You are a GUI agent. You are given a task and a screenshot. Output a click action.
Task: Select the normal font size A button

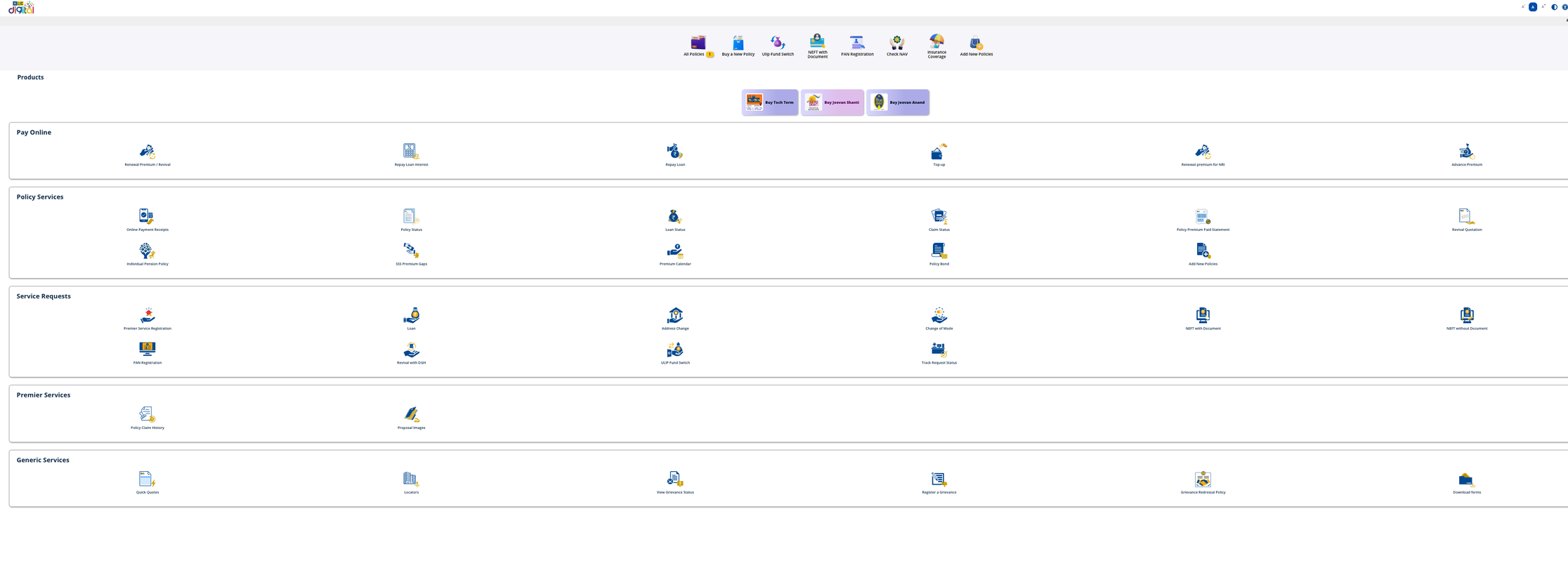1533,7
